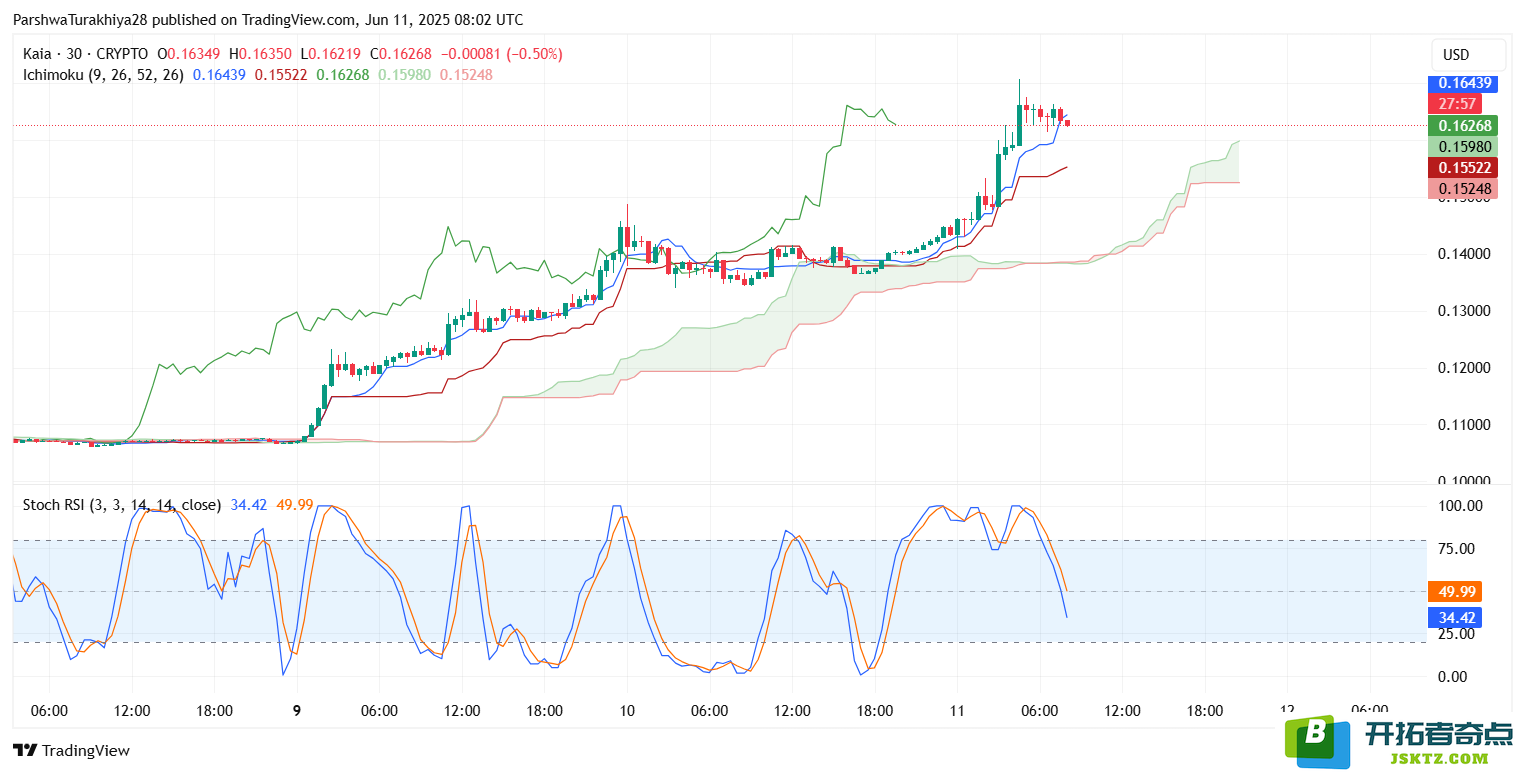Click the light green 0.15980 price-axis tag
This screenshot has width=1525, height=772.
(1462, 146)
